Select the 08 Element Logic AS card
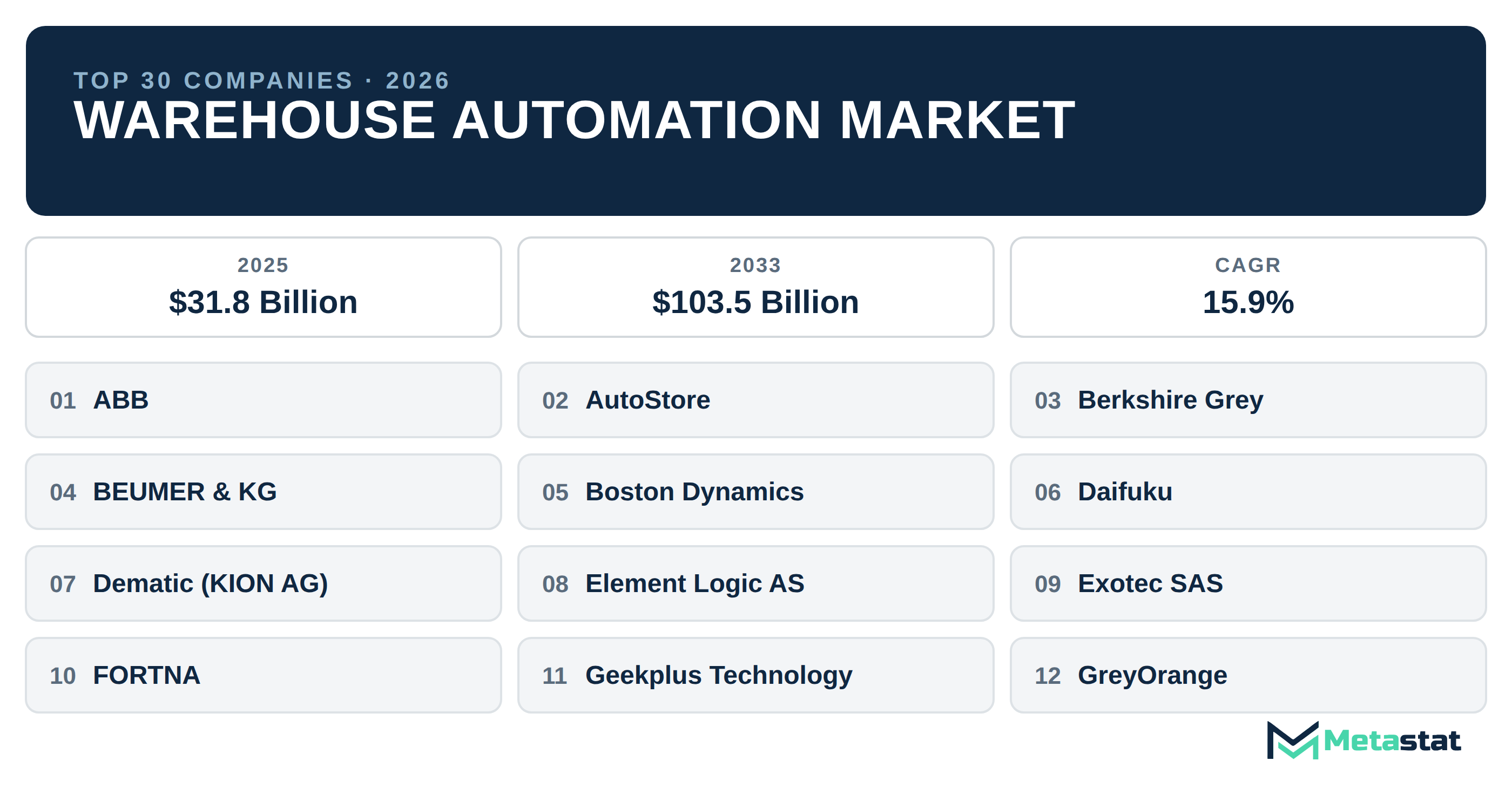This screenshot has width=1512, height=788. 755,583
